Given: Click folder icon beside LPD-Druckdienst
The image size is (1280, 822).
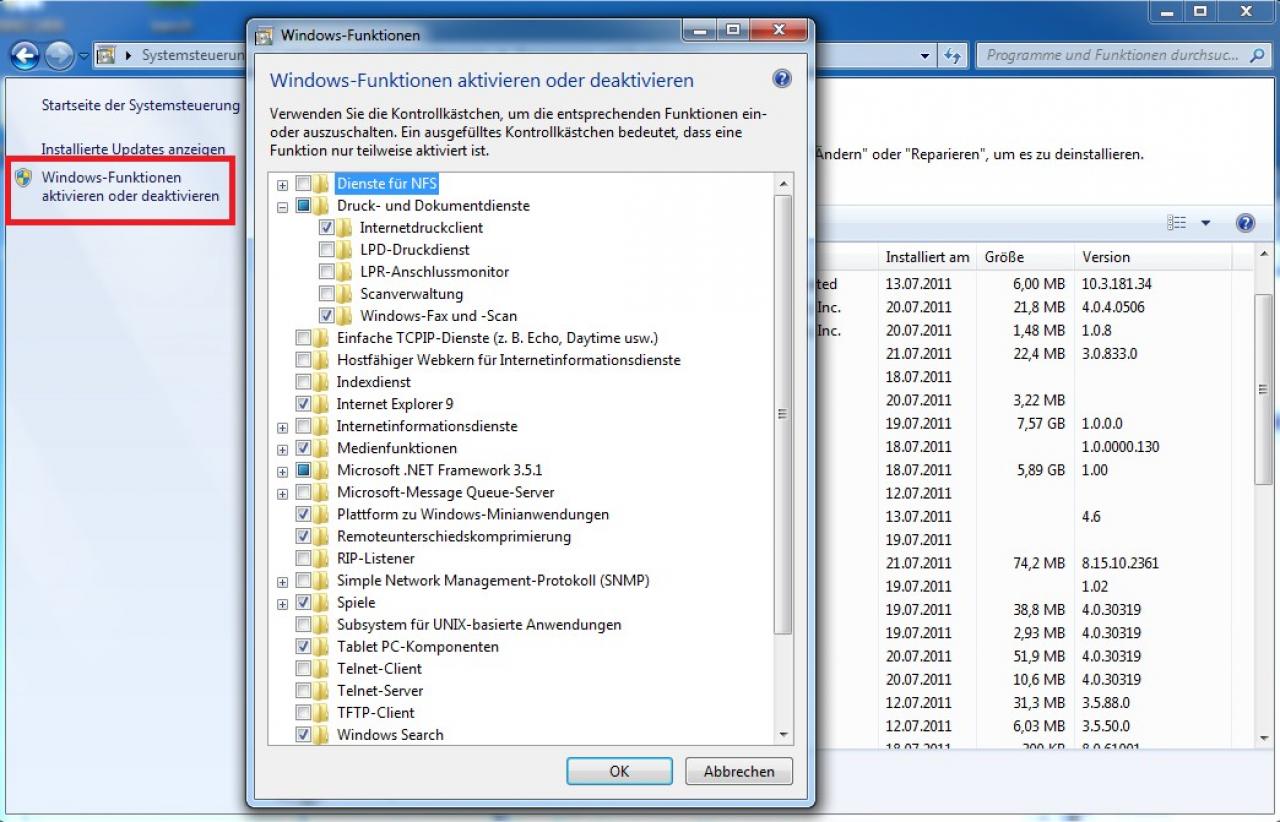Looking at the screenshot, I should [x=343, y=250].
